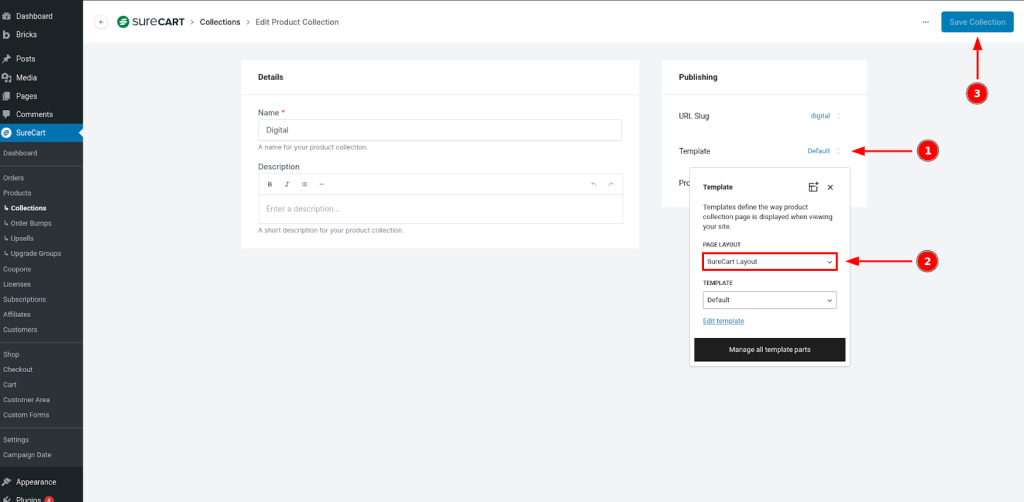The height and width of the screenshot is (502, 1024).
Task: Click add new template icon in popover
Action: (813, 187)
